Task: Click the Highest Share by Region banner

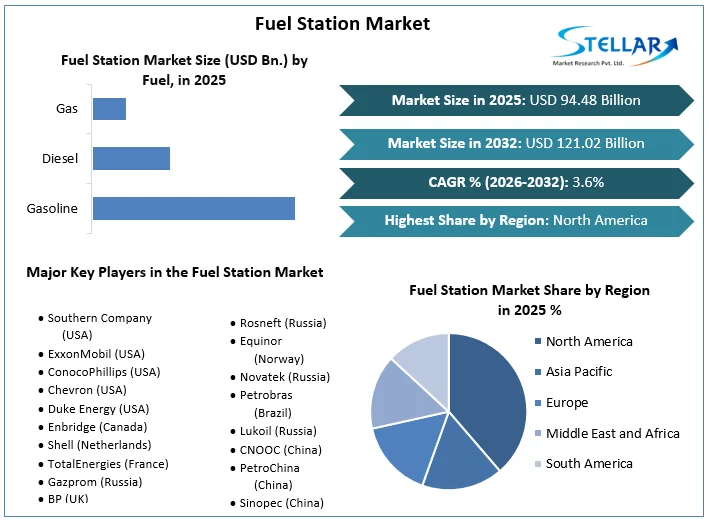Action: click(516, 221)
